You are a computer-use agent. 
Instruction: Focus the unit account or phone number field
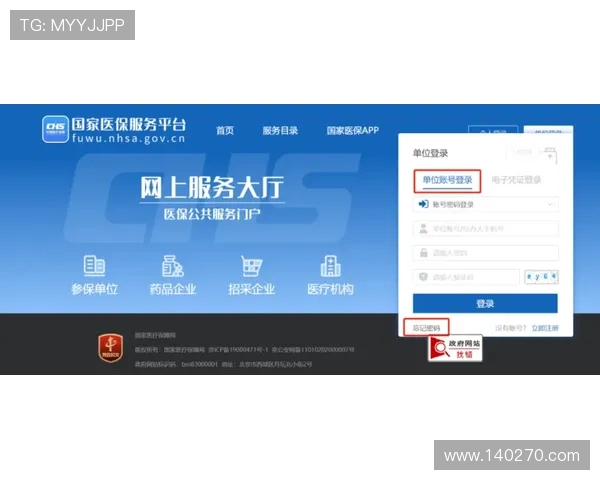485,229
